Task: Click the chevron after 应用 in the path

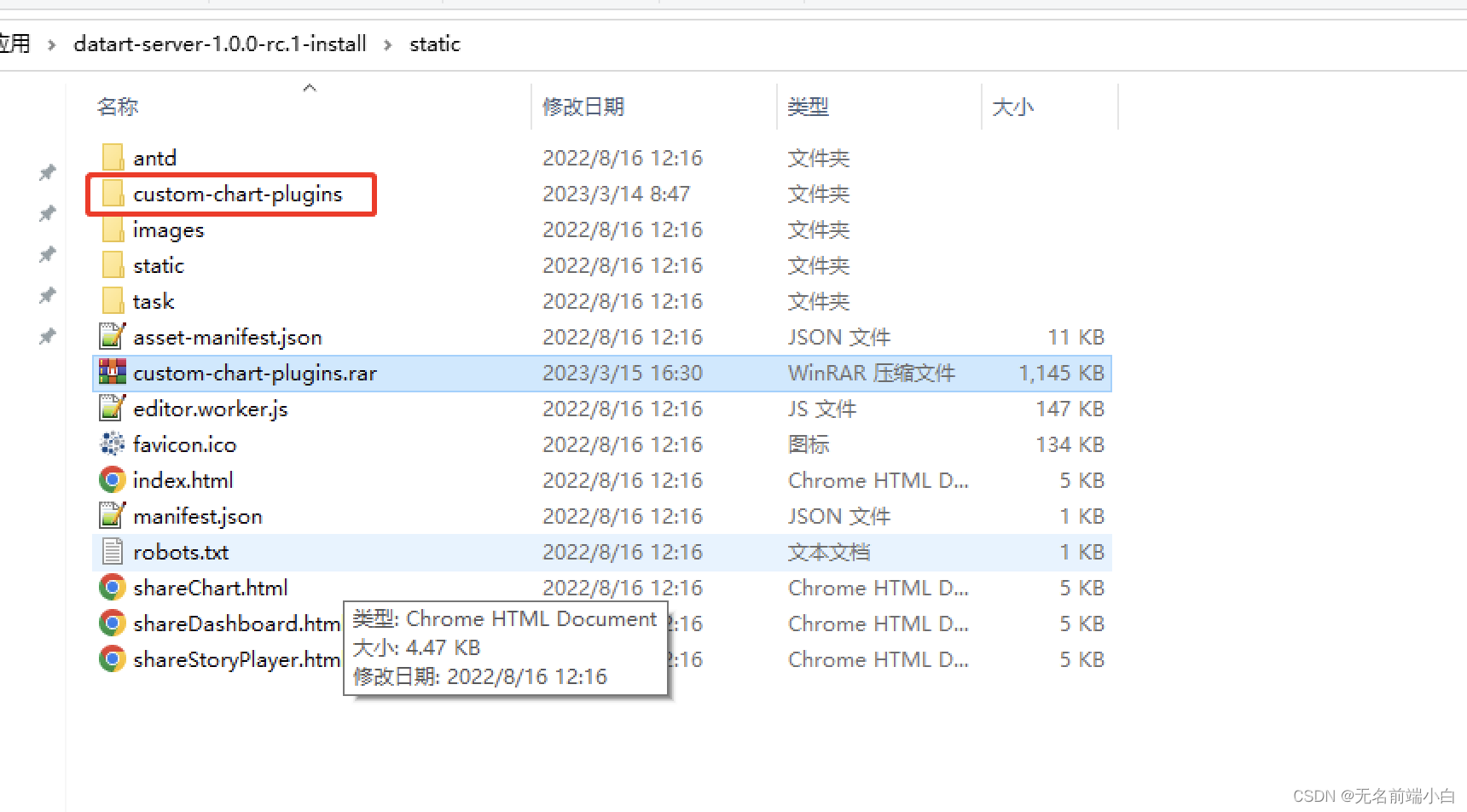Action: tap(51, 43)
